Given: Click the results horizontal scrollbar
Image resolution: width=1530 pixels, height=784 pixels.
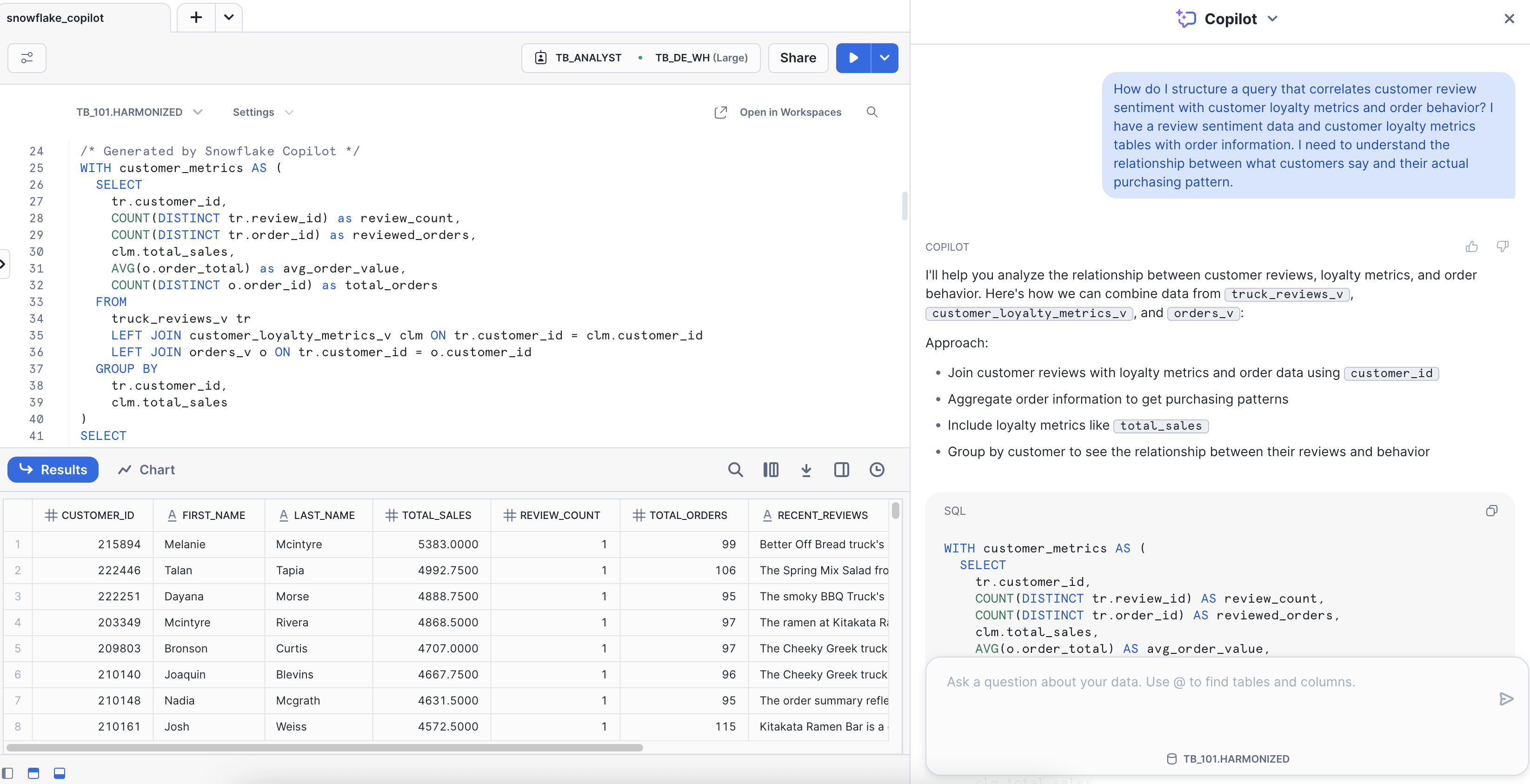Looking at the screenshot, I should pos(324,747).
